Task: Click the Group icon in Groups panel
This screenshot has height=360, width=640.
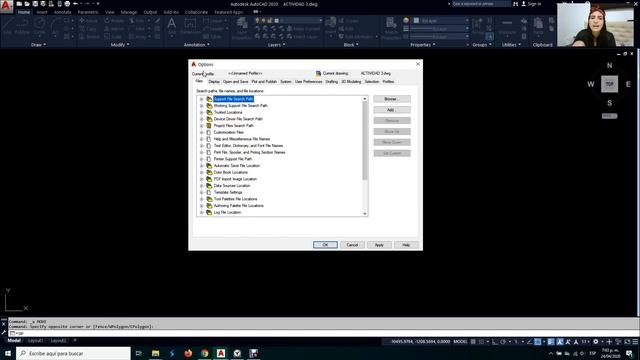Action: [477, 25]
